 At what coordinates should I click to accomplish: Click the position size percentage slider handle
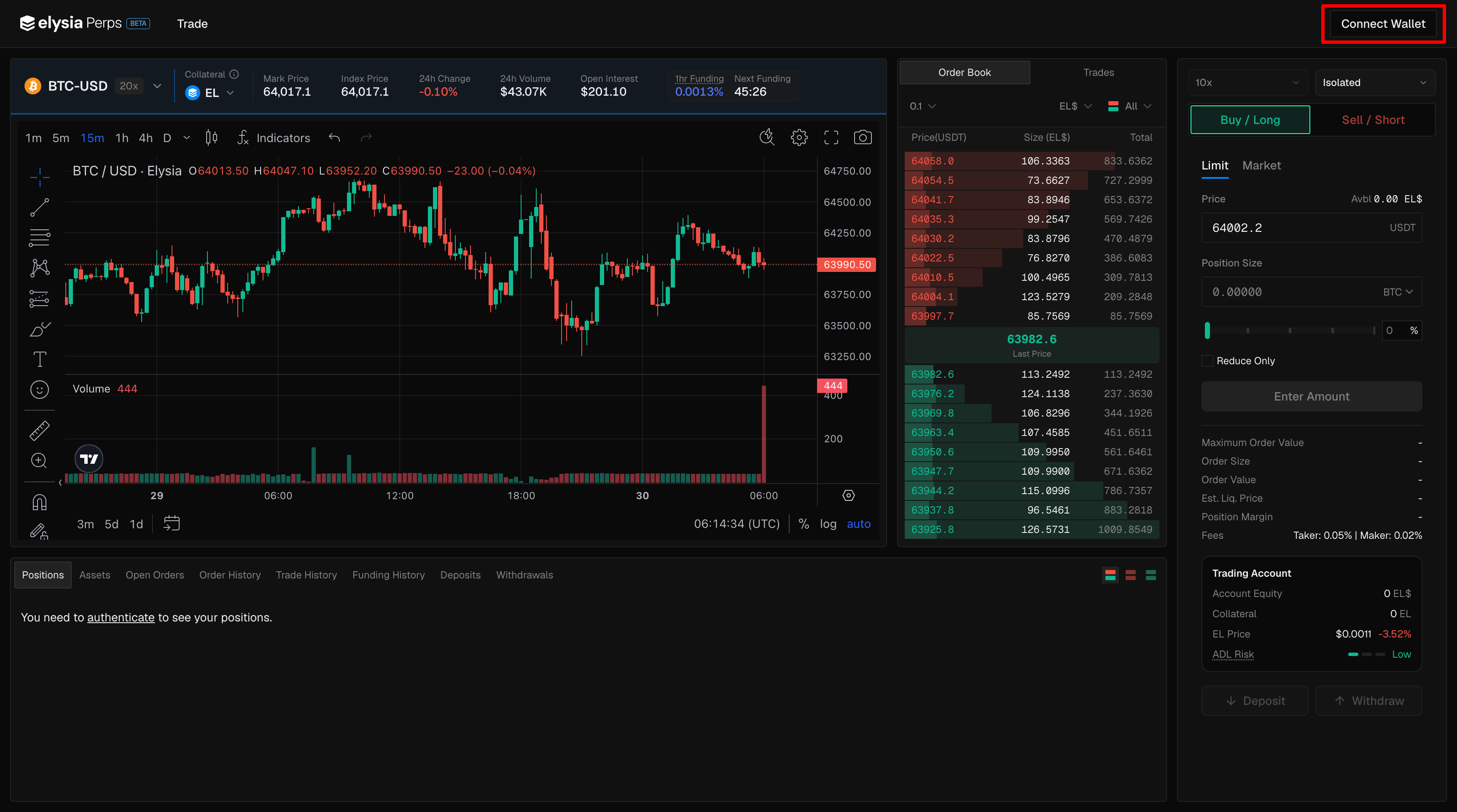click(1207, 330)
